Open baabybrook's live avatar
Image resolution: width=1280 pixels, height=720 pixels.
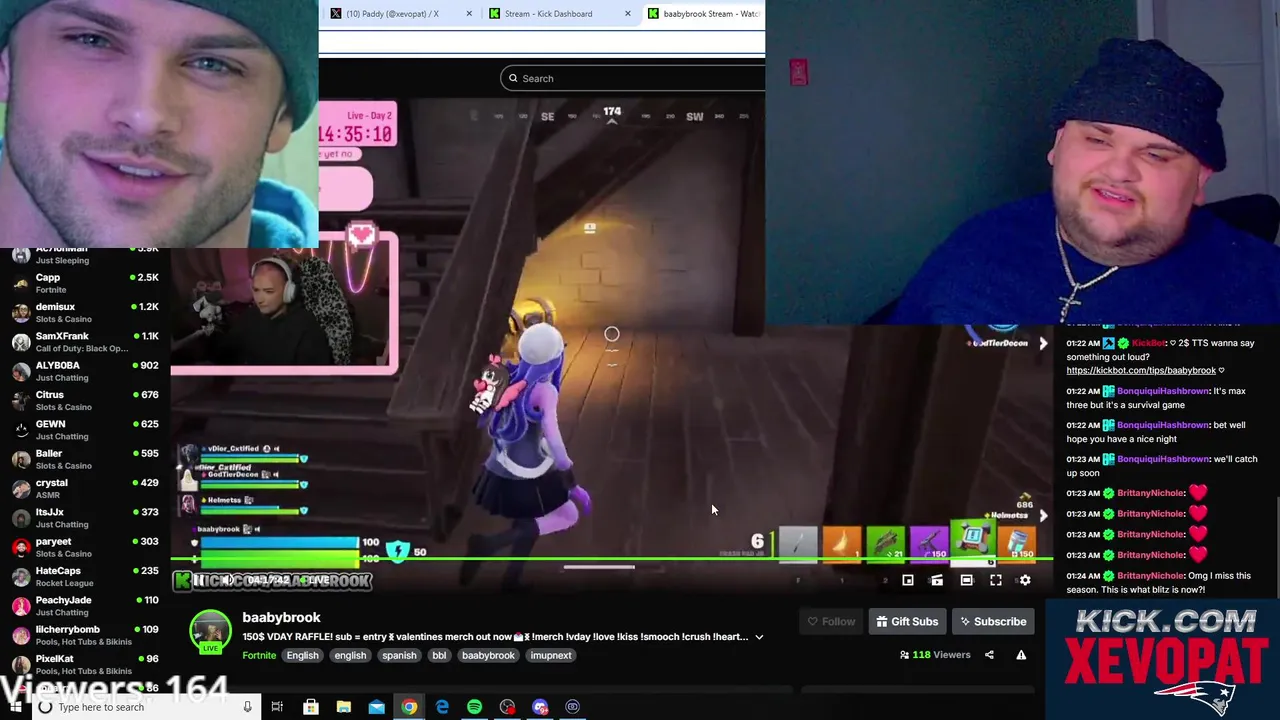pyautogui.click(x=210, y=632)
